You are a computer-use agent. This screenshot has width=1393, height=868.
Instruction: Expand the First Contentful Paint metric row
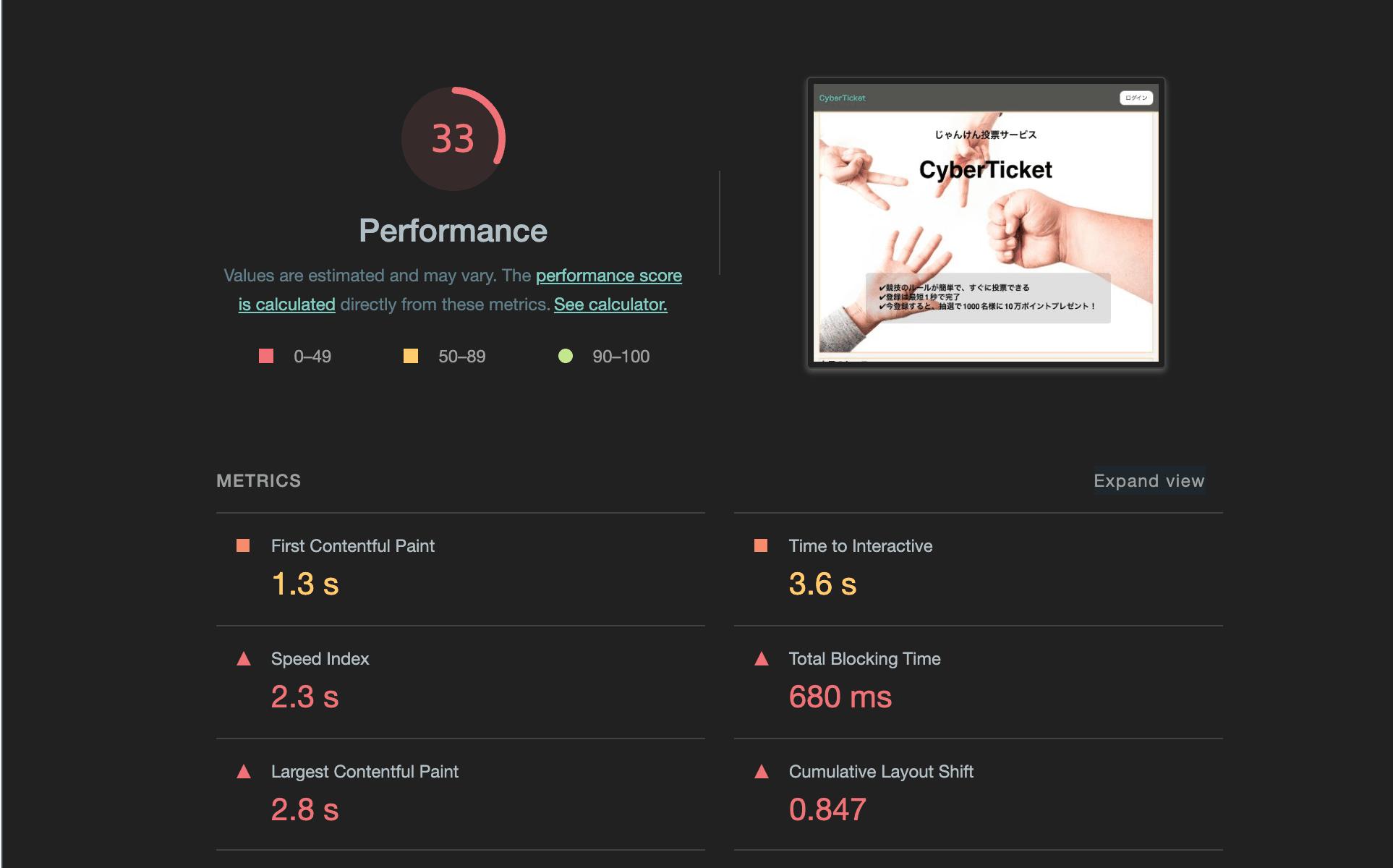(353, 546)
